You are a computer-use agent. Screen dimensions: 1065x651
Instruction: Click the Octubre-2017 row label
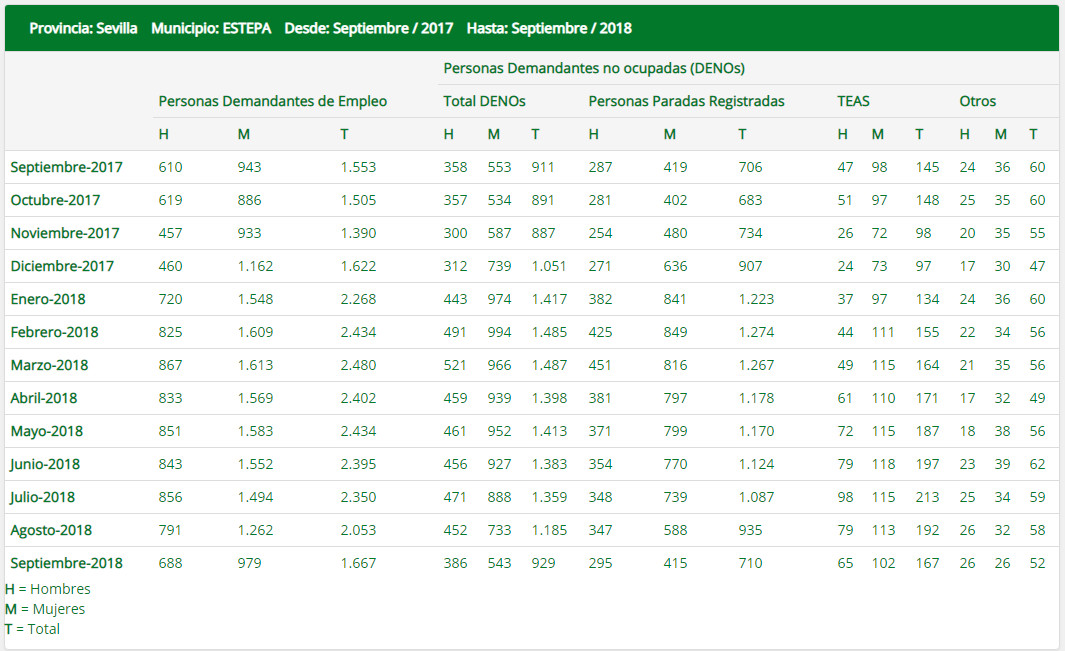[58, 200]
